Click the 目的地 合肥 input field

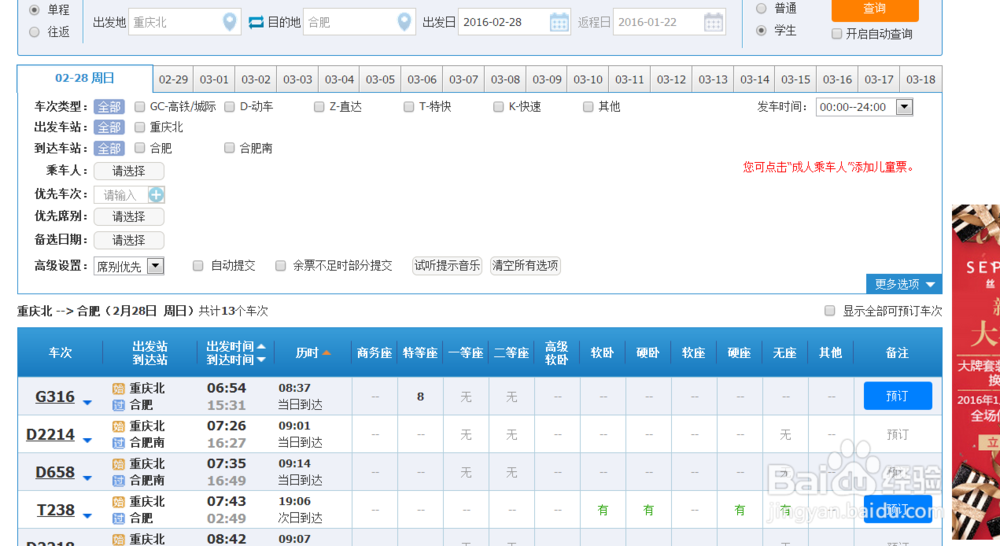click(x=360, y=22)
